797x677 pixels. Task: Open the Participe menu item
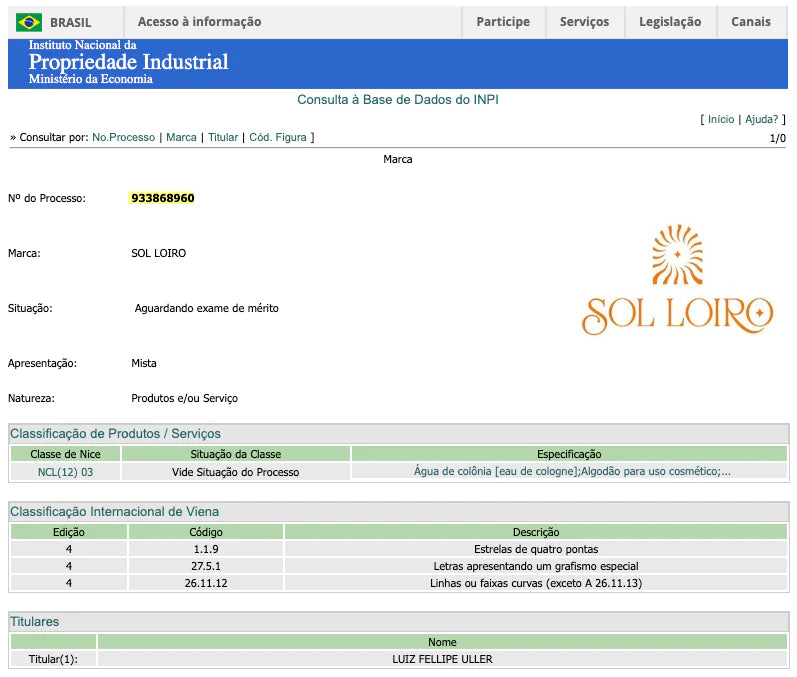coord(503,22)
